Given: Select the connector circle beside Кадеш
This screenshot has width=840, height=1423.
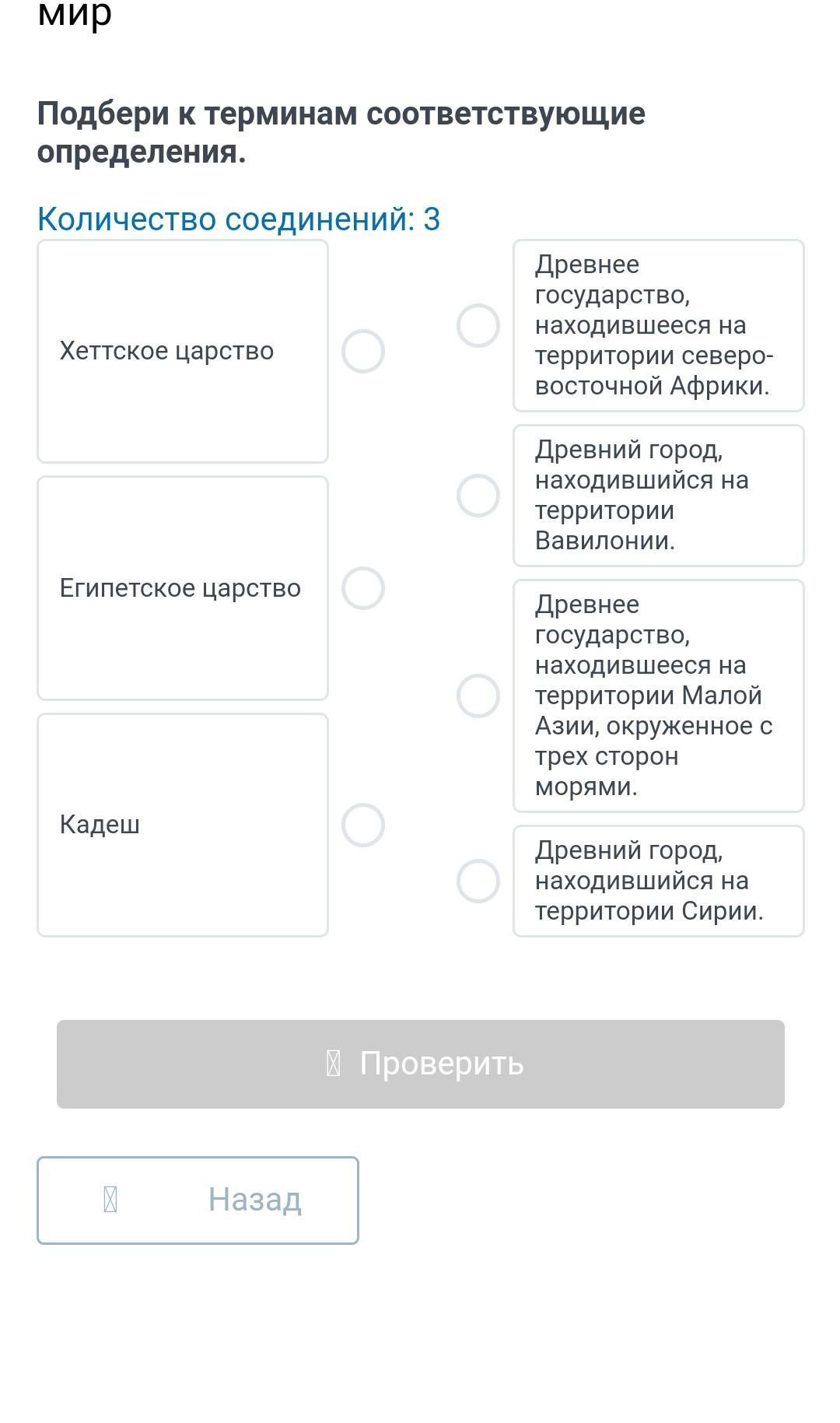Looking at the screenshot, I should pyautogui.click(x=363, y=825).
